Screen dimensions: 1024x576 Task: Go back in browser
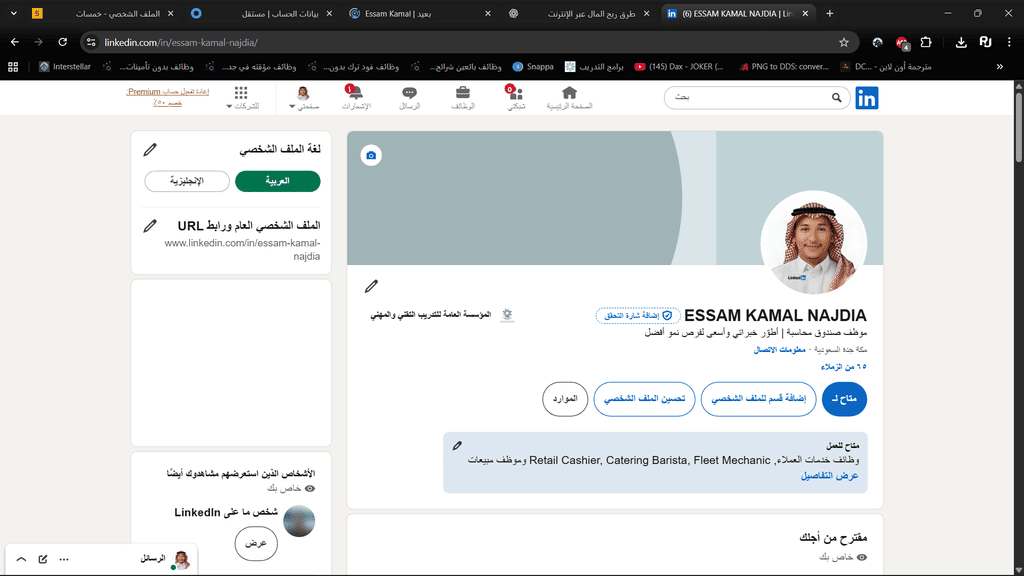(x=14, y=42)
